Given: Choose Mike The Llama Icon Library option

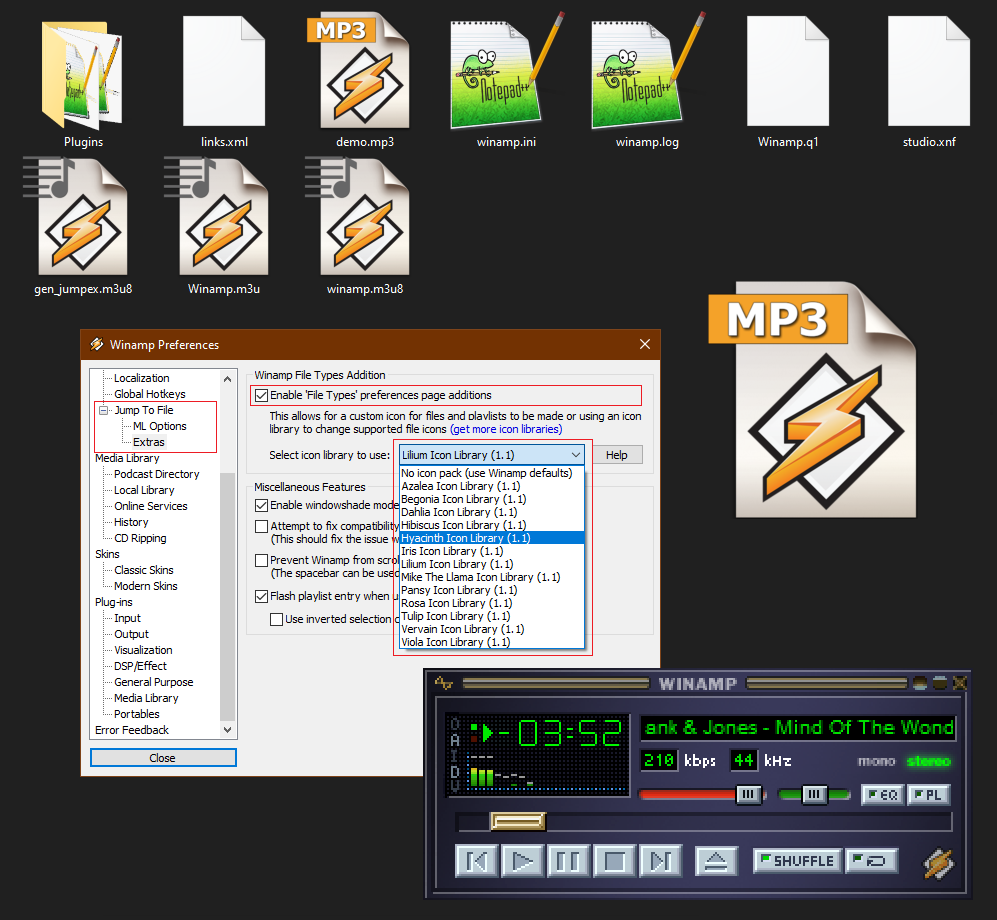Looking at the screenshot, I should pyautogui.click(x=492, y=577).
